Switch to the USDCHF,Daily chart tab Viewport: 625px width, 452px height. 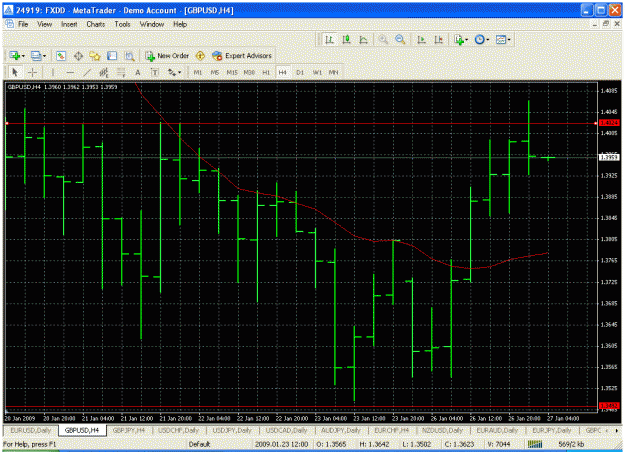(x=178, y=430)
